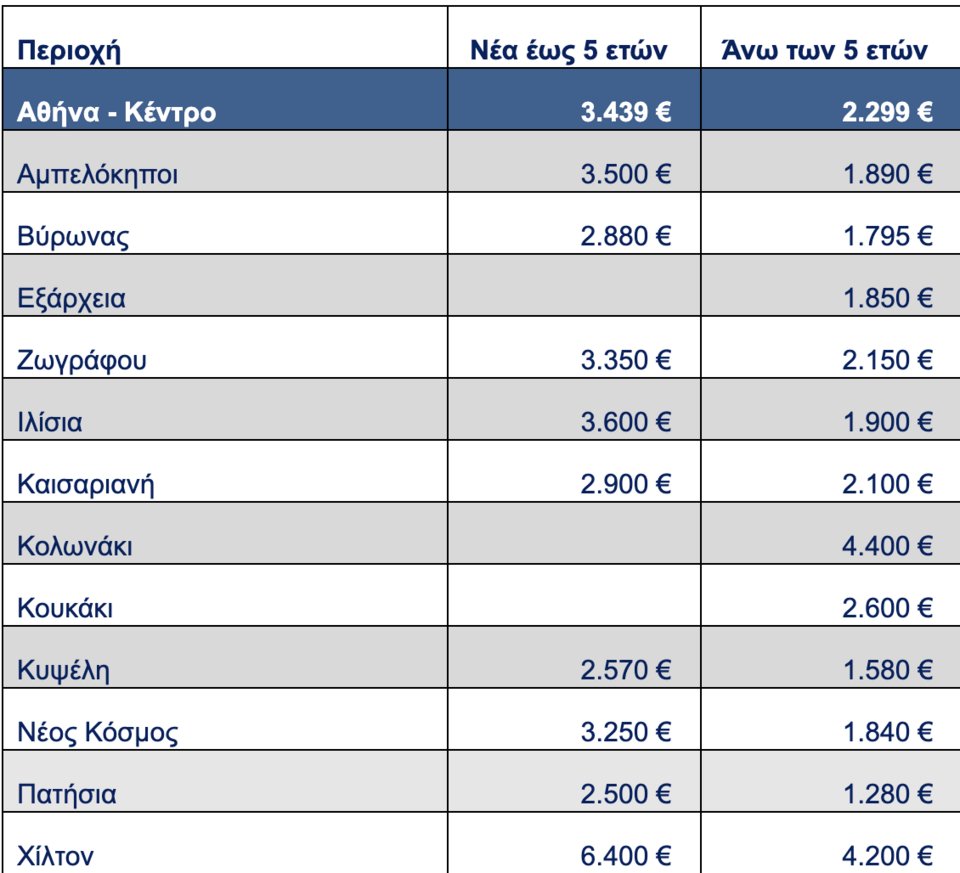Viewport: 960px width, 873px height.
Task: Select the Χίλτον area cell
Action: click(57, 855)
